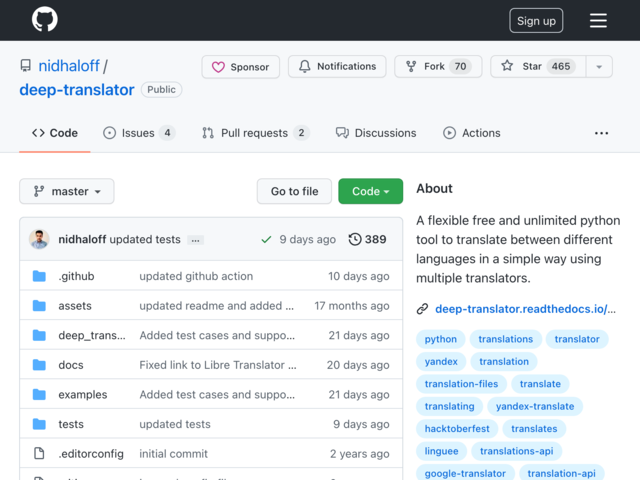
Task: Select the yandex topic tag
Action: [x=441, y=362]
